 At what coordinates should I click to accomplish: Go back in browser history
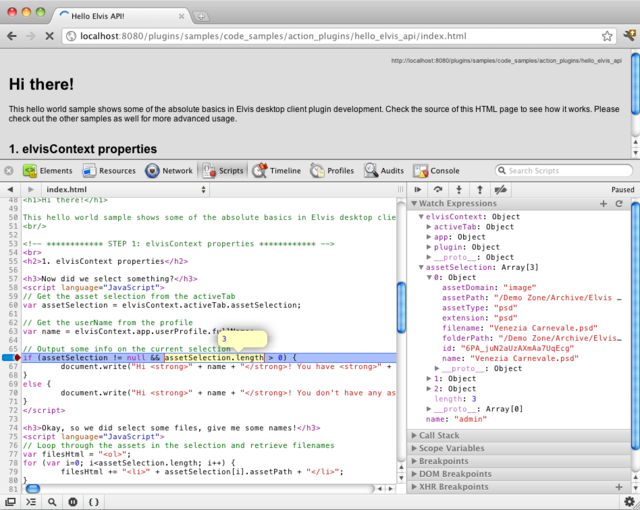coord(12,36)
